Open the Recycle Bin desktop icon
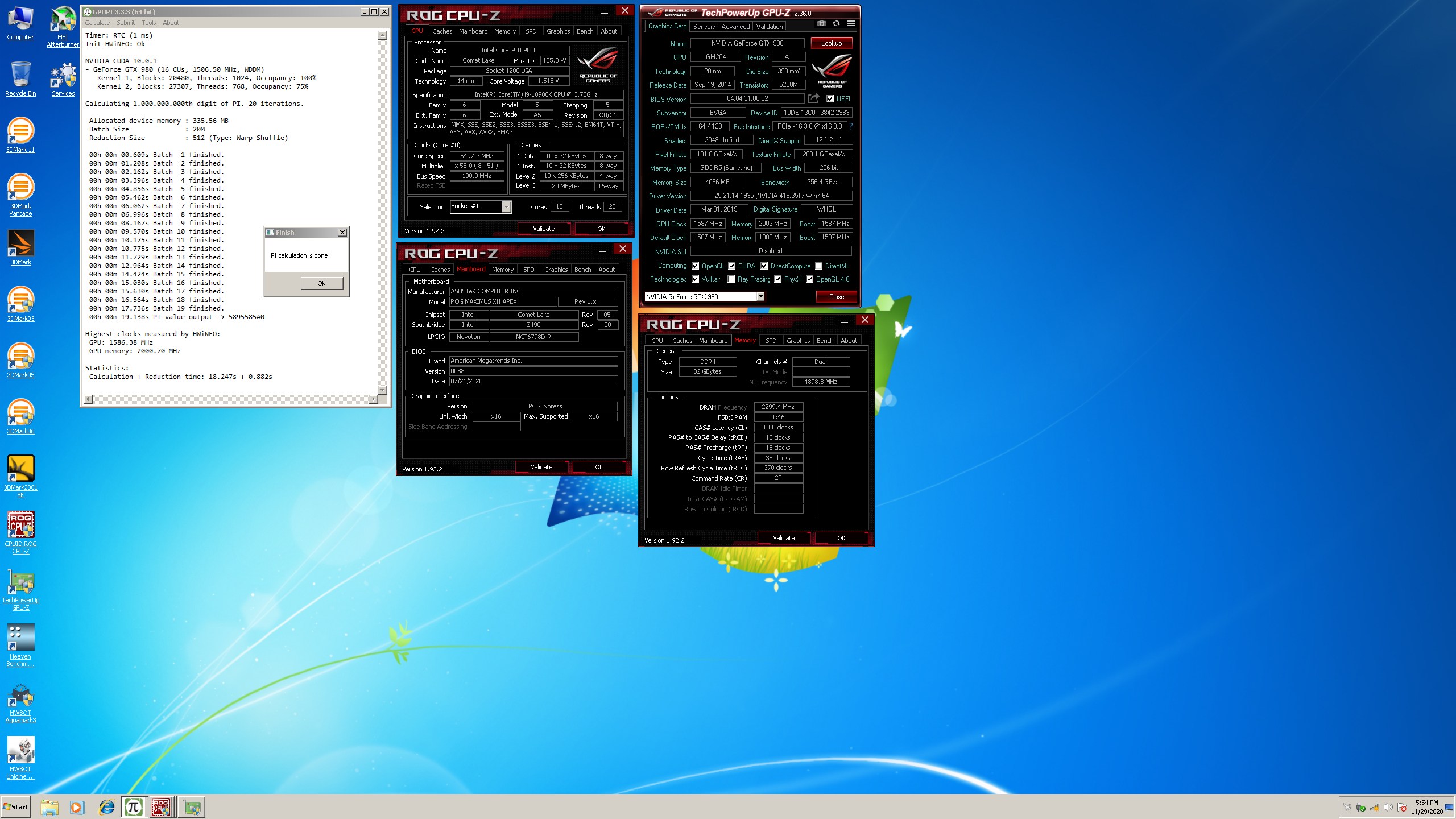 pos(20,80)
